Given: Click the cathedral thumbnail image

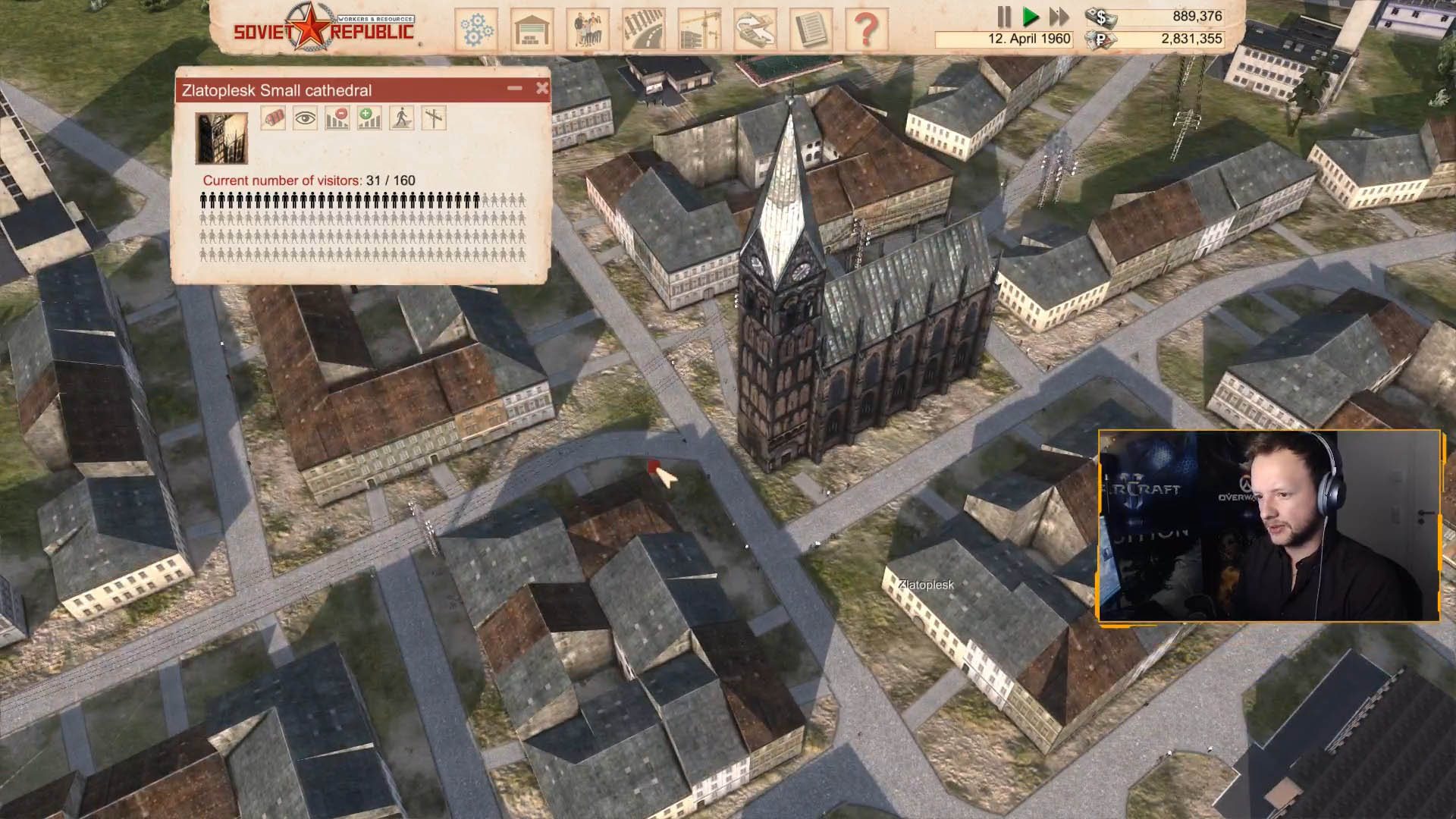Looking at the screenshot, I should (x=221, y=138).
